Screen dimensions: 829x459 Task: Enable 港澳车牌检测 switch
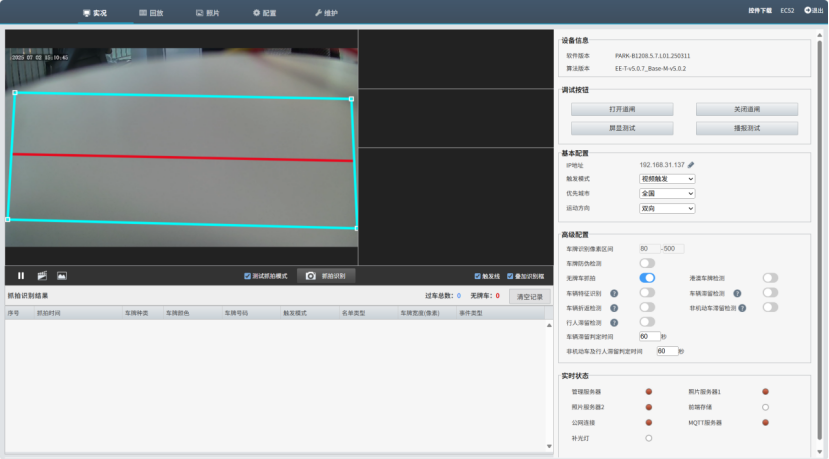tap(770, 278)
